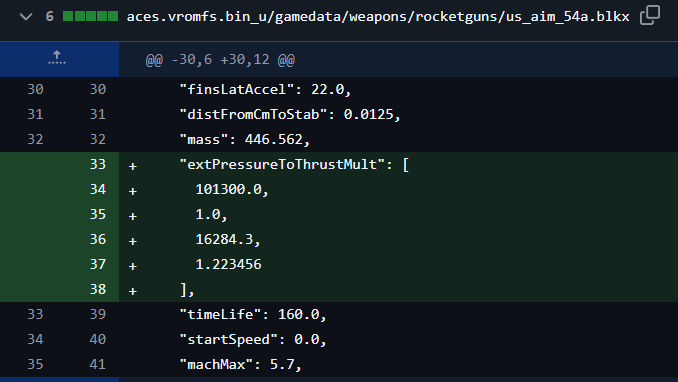Select new line number 34
This screenshot has height=382, width=678.
[98, 189]
